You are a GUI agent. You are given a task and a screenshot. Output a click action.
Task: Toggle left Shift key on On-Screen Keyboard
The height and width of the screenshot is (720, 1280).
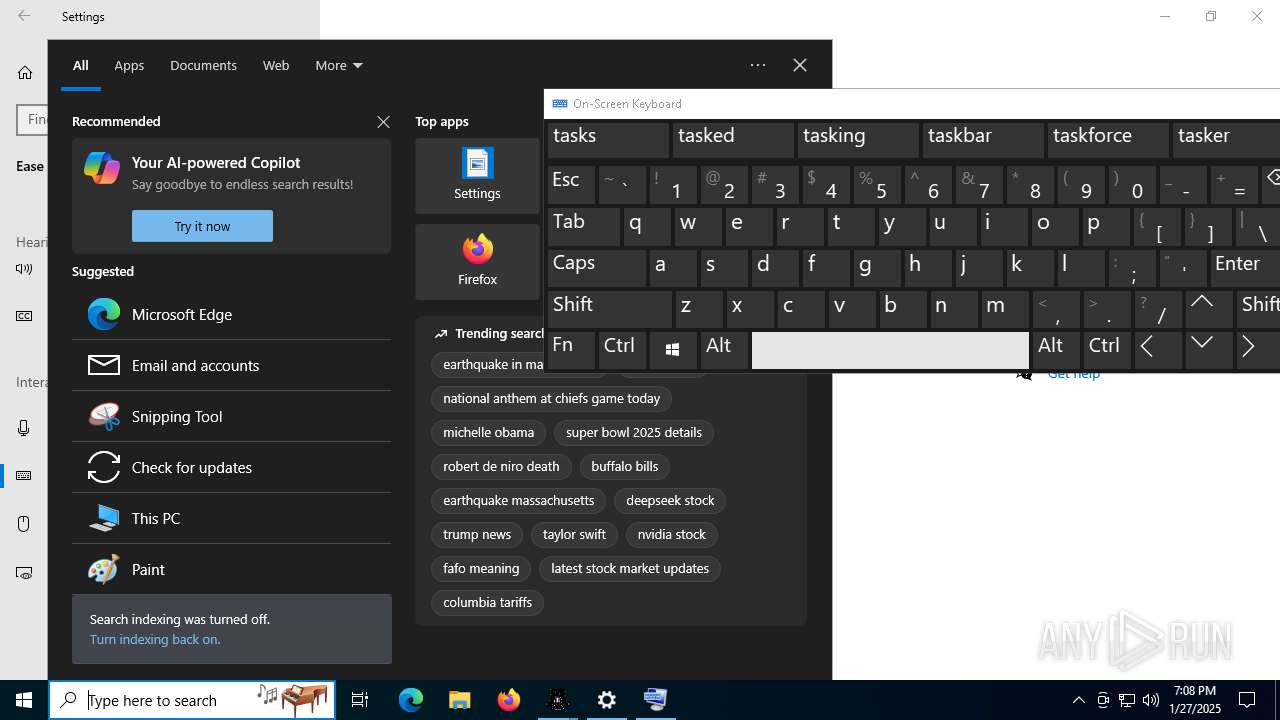tap(609, 309)
